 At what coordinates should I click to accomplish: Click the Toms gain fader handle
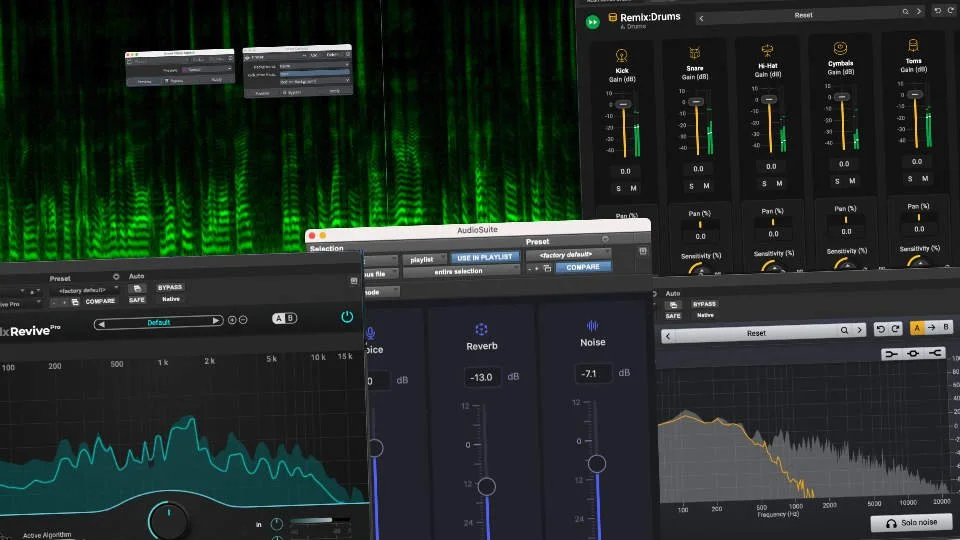915,95
